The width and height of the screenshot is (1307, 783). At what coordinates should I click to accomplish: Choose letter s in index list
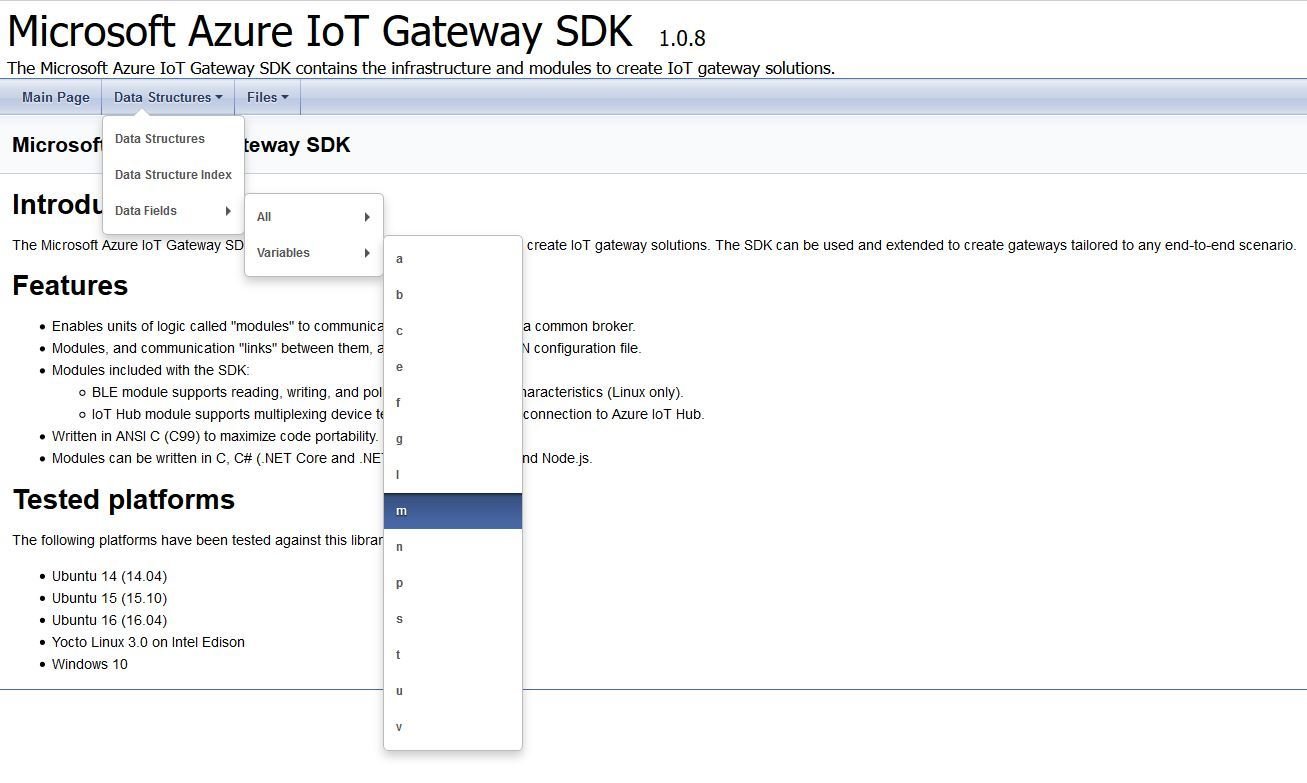coord(453,619)
